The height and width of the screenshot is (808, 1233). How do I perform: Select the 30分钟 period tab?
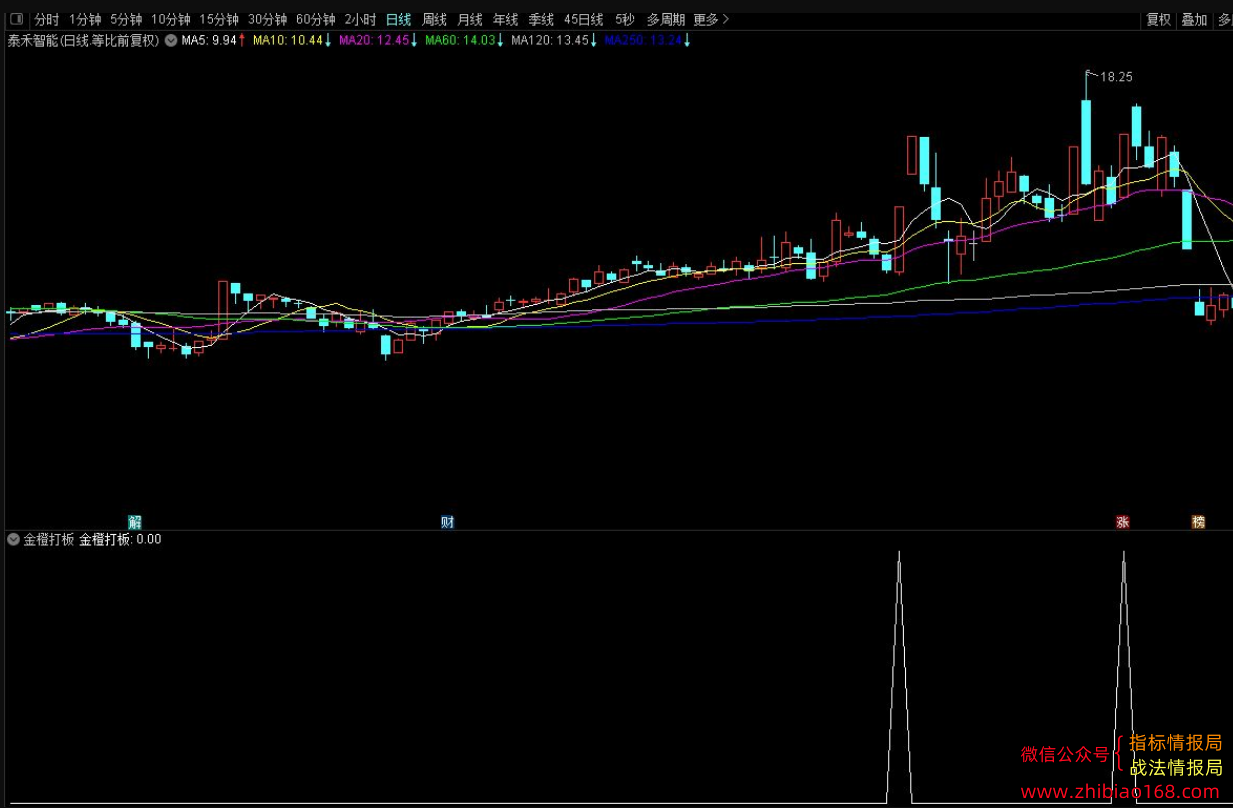pos(267,19)
